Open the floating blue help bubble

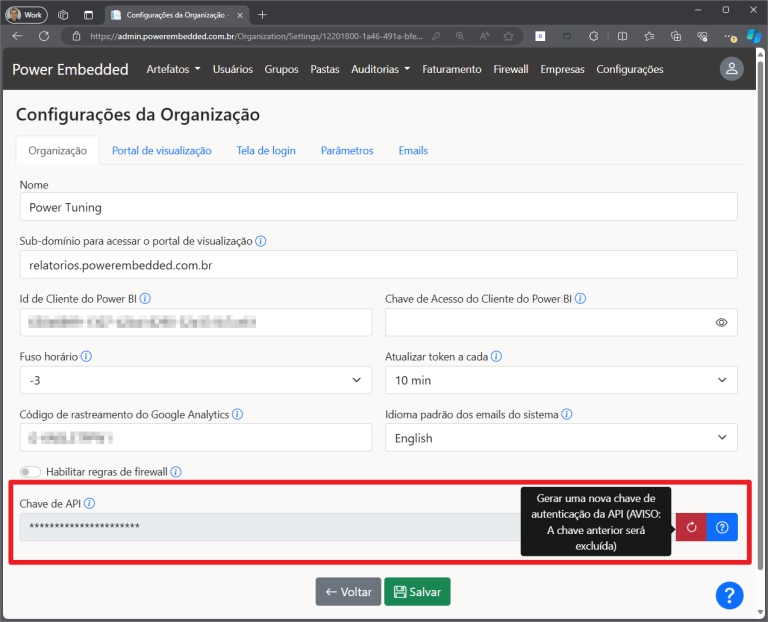pyautogui.click(x=729, y=594)
